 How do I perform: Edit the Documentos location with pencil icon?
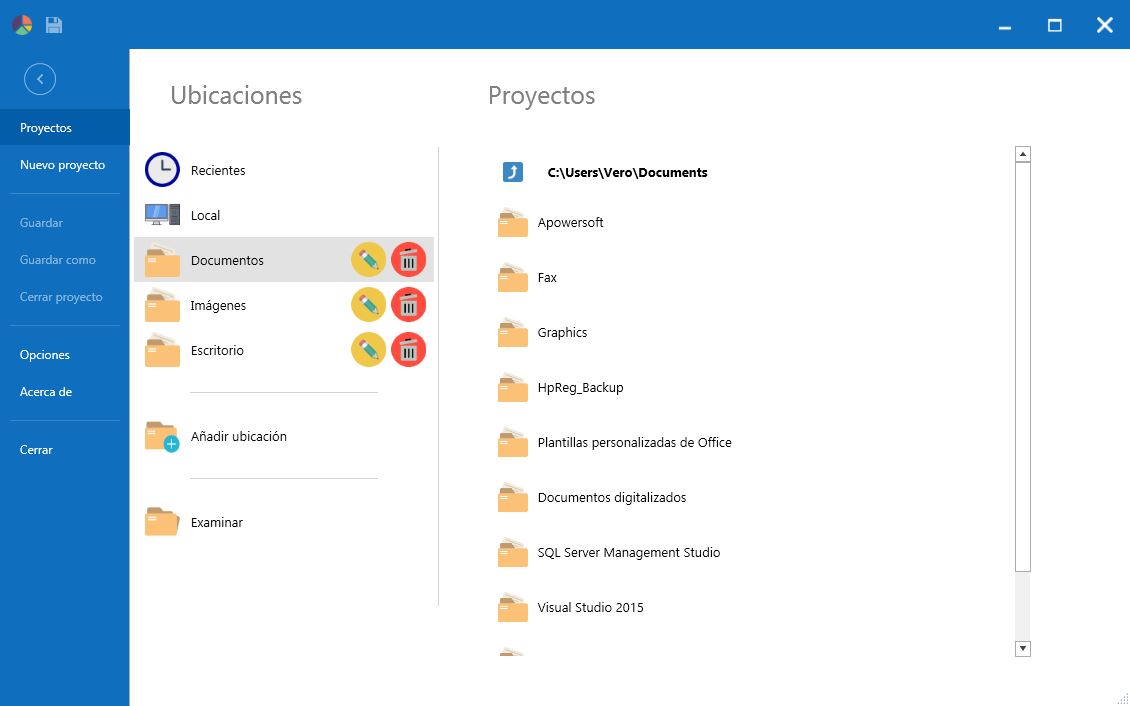(368, 260)
